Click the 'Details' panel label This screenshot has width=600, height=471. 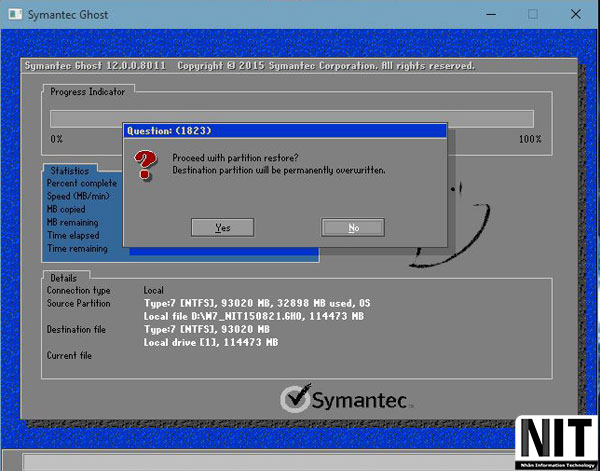pyautogui.click(x=64, y=278)
